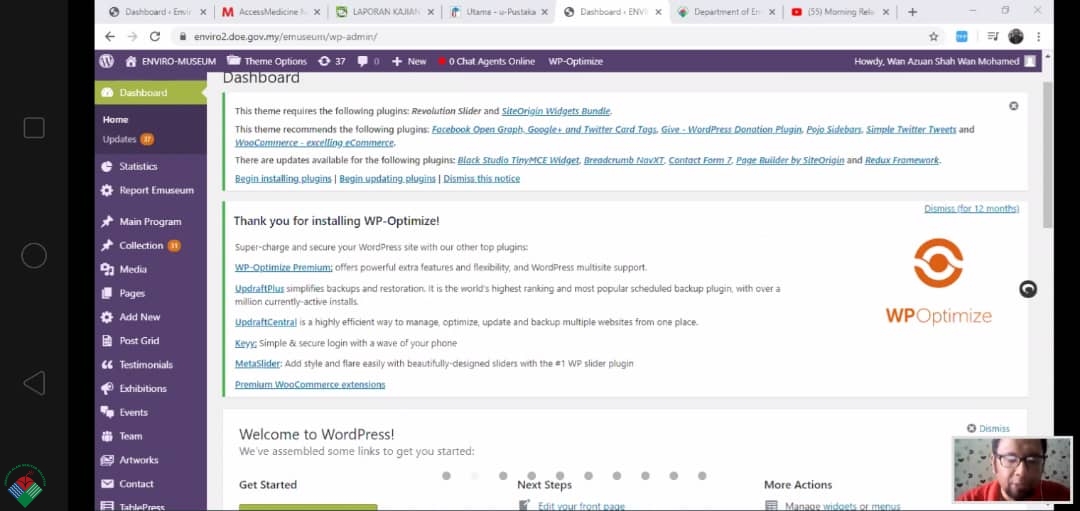This screenshot has height=511, width=1080.
Task: Bookmark page with star icon
Action: pos(933,36)
